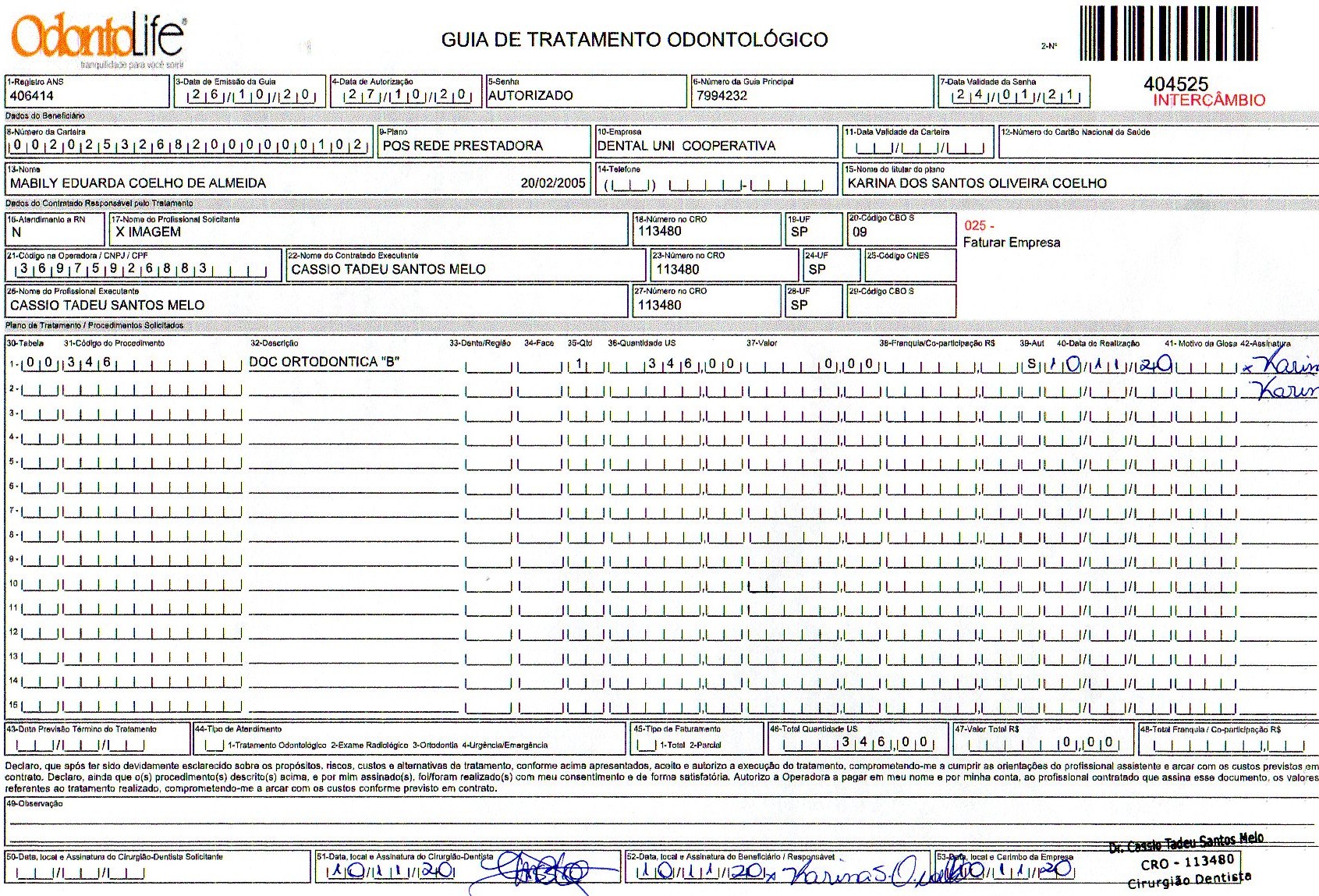Image resolution: width=1319 pixels, height=896 pixels.
Task: Click the empty Telefone field
Action: [x=717, y=179]
